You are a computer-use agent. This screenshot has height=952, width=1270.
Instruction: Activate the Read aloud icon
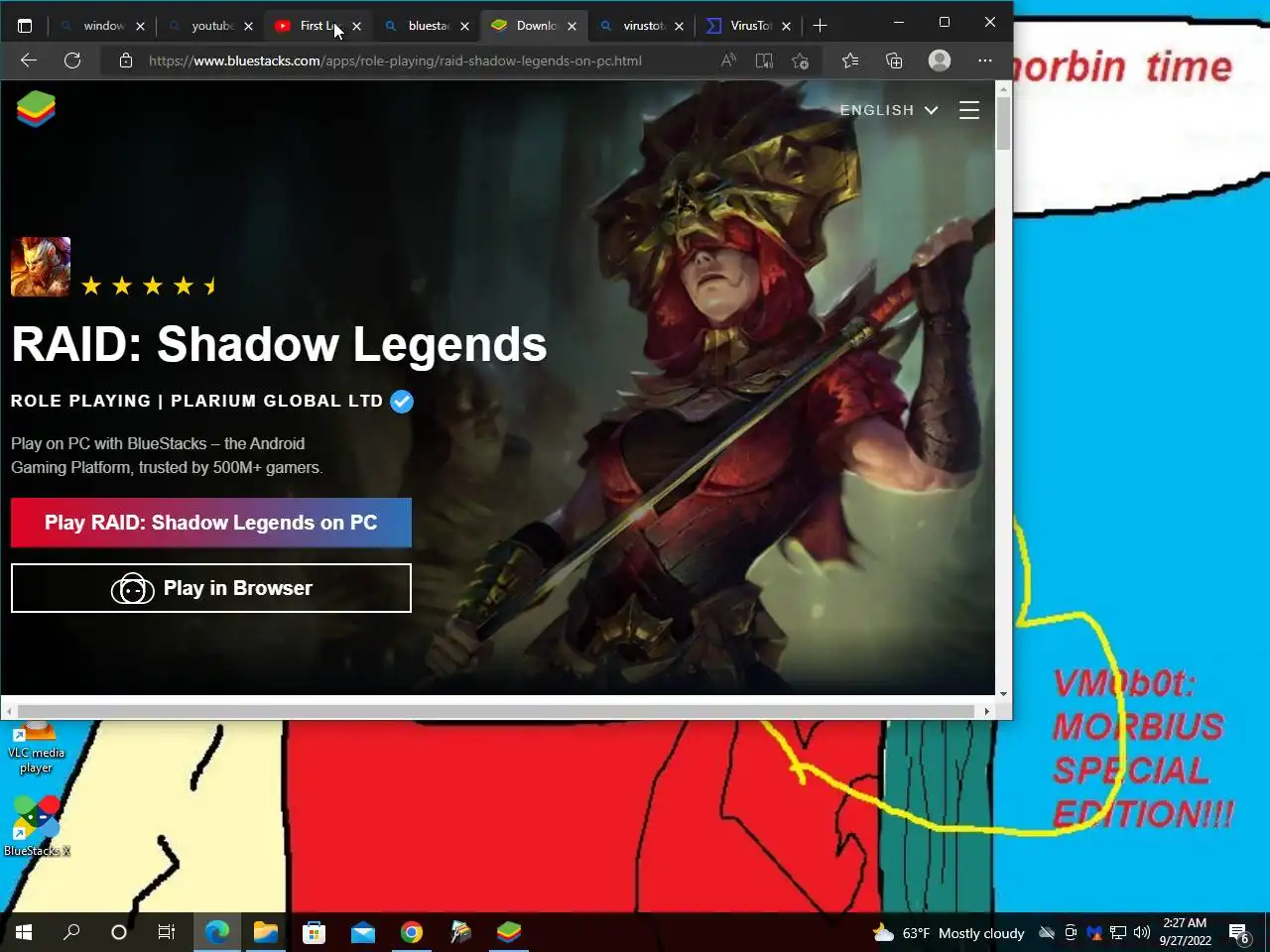pos(728,60)
